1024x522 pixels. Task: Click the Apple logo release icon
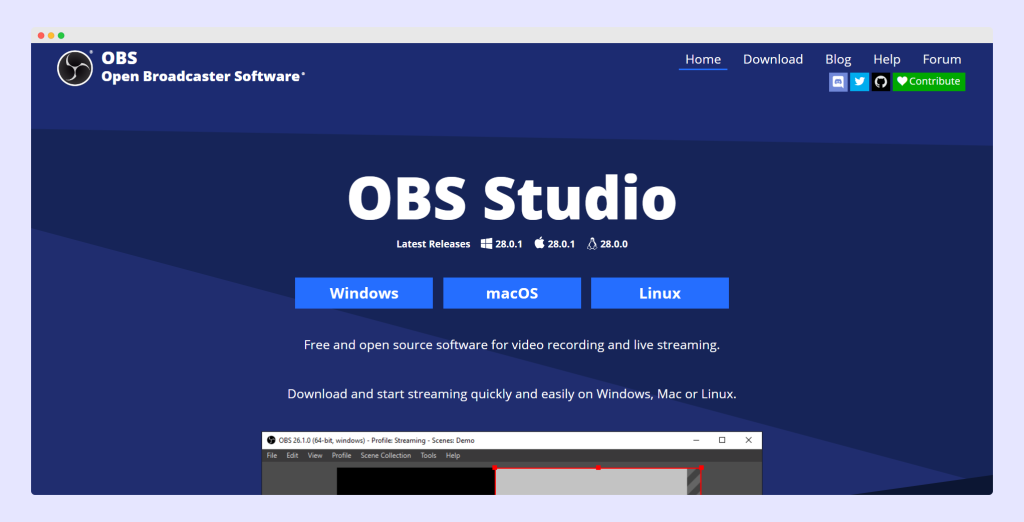(539, 243)
